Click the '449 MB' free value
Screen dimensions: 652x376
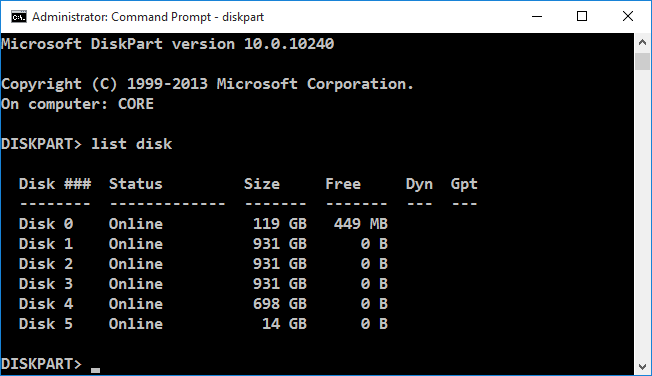tap(361, 224)
